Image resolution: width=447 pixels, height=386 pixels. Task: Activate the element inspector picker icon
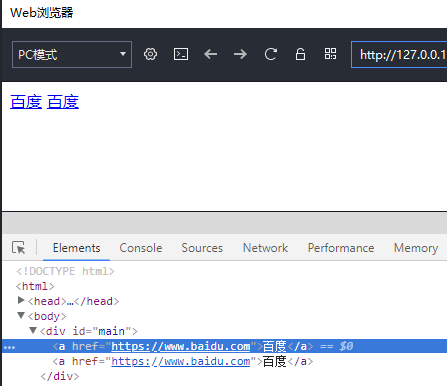[19, 248]
